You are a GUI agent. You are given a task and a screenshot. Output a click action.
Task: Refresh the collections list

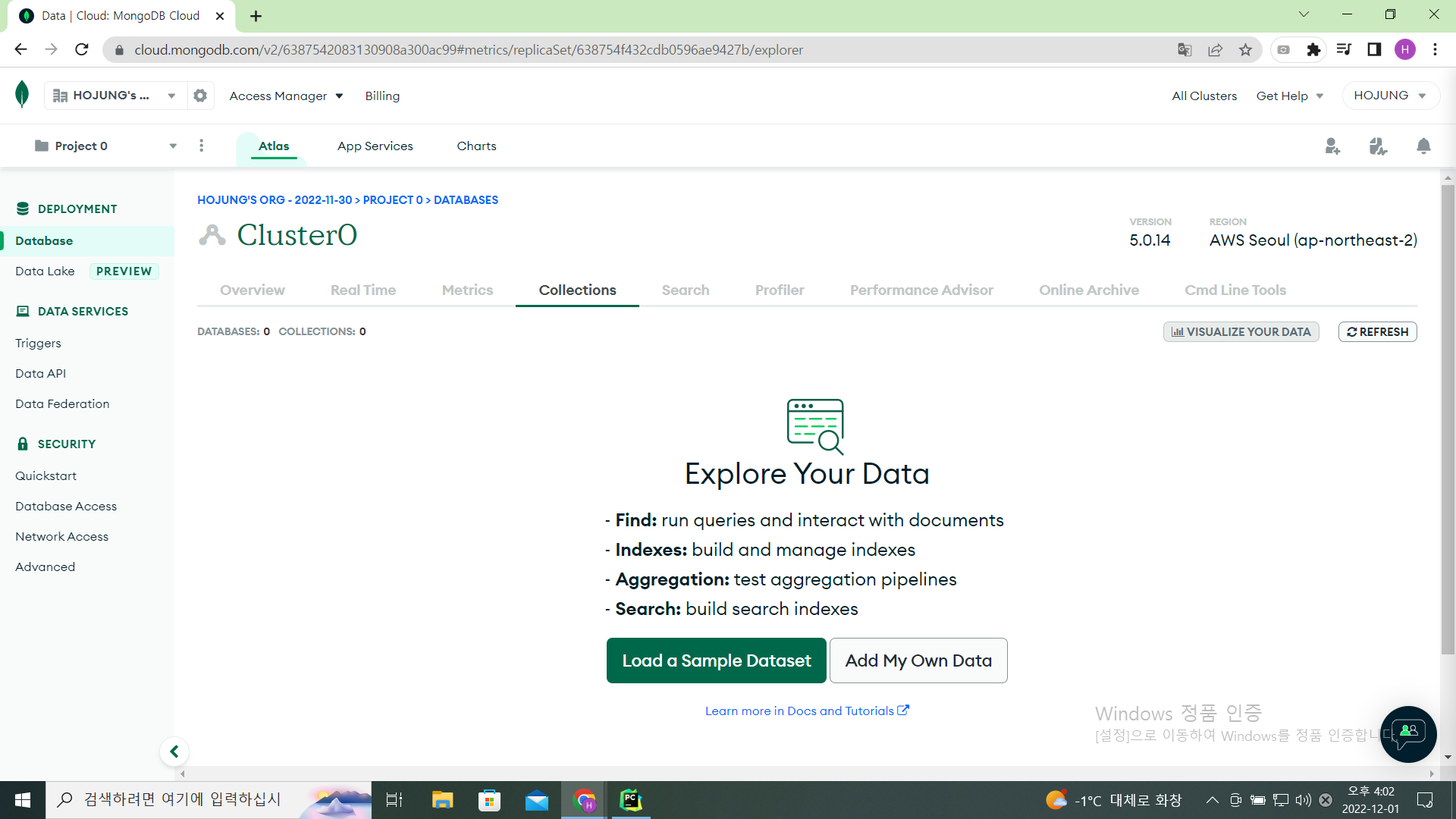tap(1377, 331)
